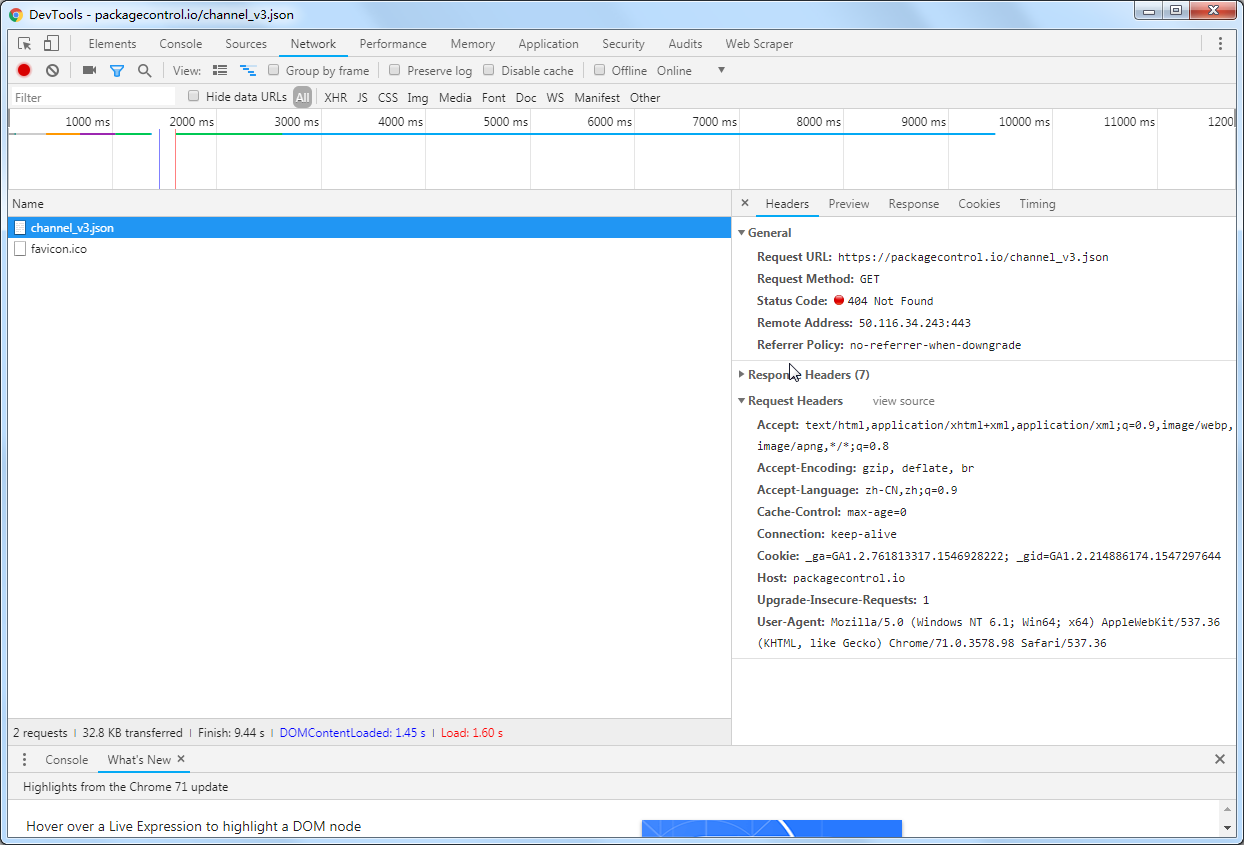The height and width of the screenshot is (845, 1244).
Task: Filter requests by Other
Action: tap(645, 97)
